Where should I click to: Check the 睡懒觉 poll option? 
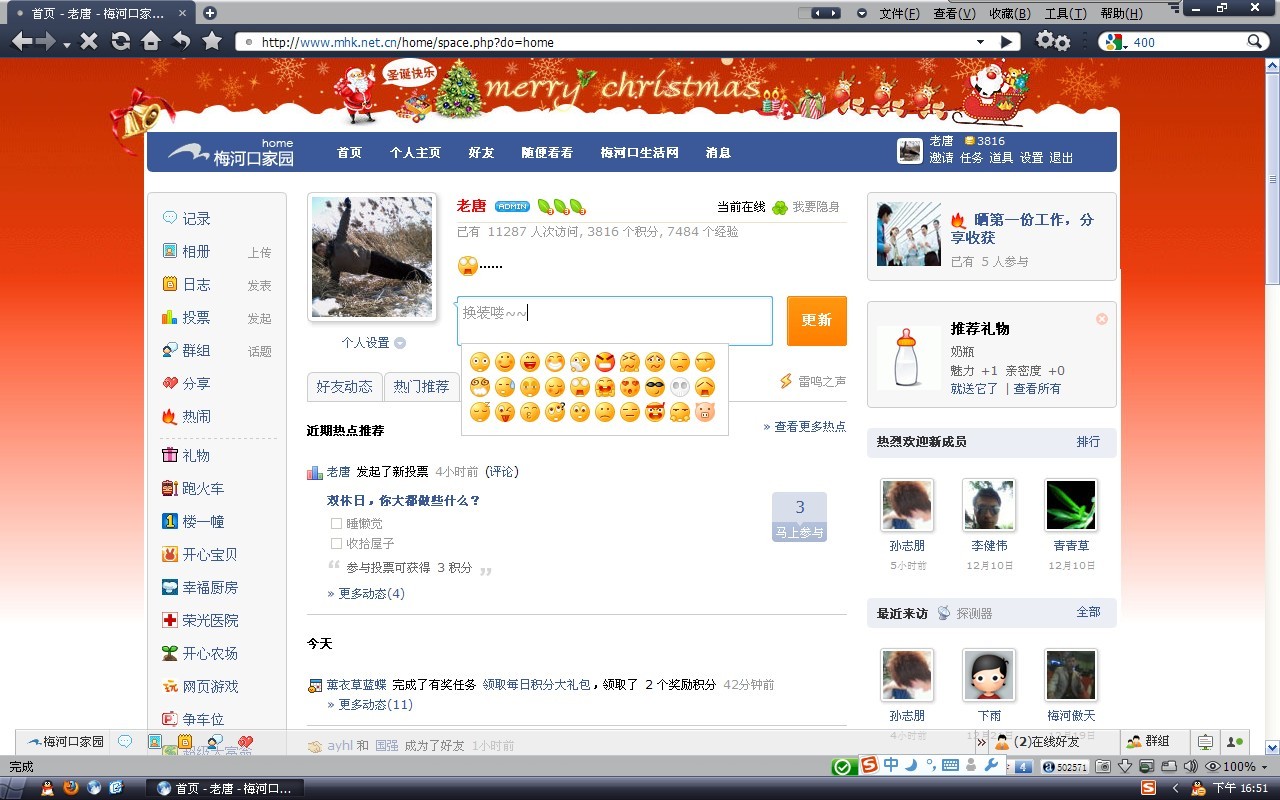(337, 523)
